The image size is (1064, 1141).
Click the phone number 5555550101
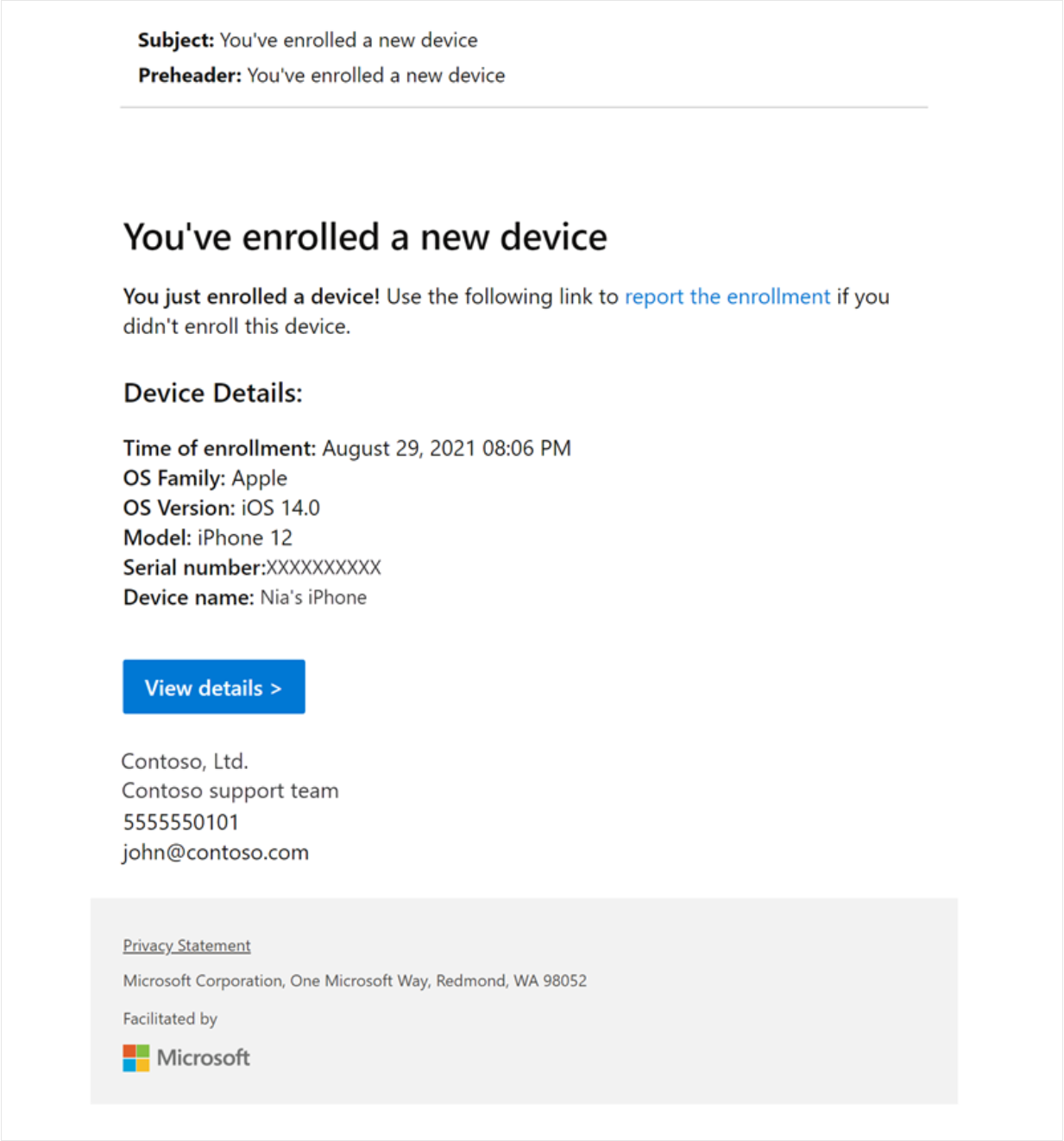pos(181,822)
